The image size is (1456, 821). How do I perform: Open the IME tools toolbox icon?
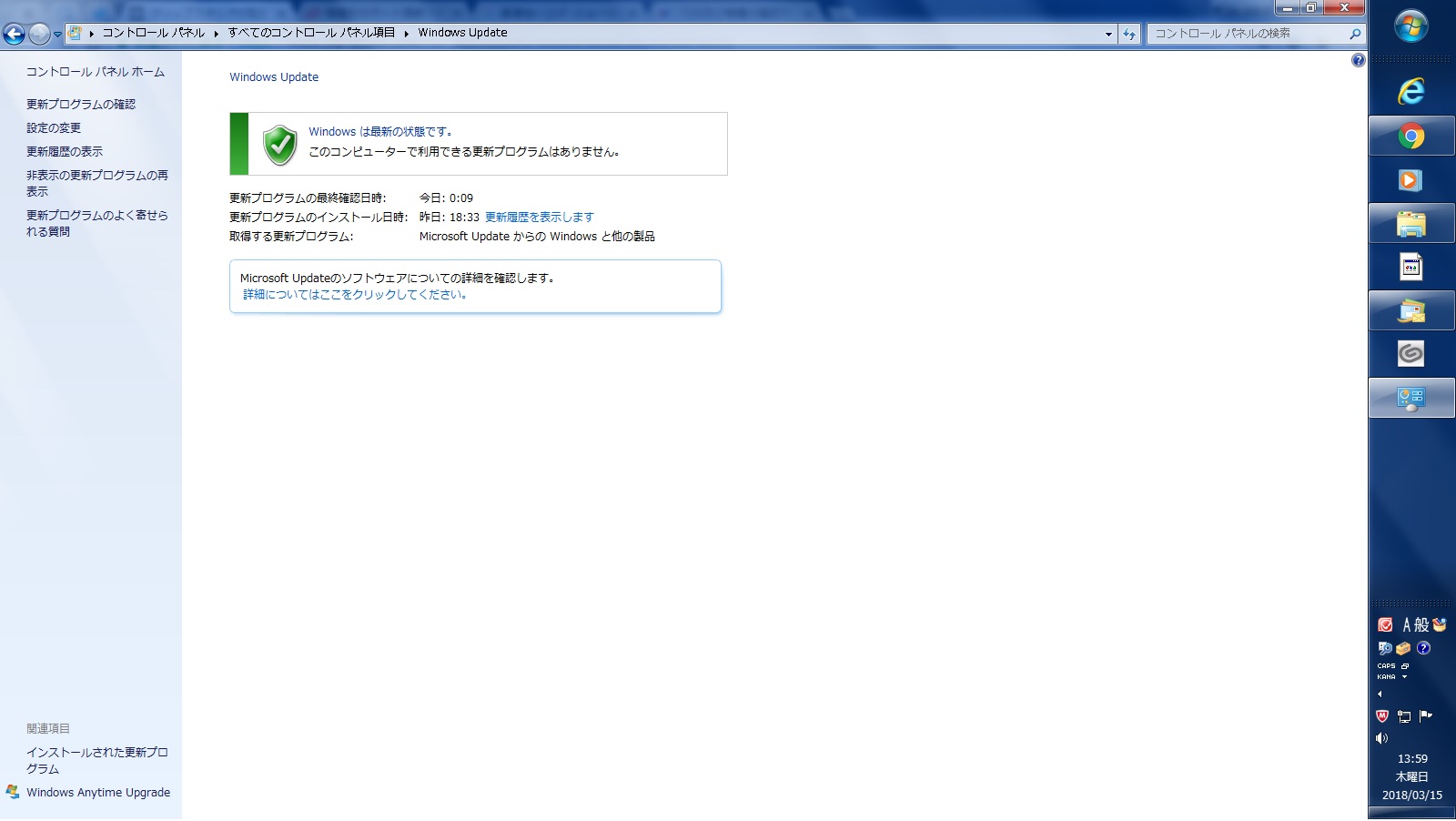tap(1404, 648)
